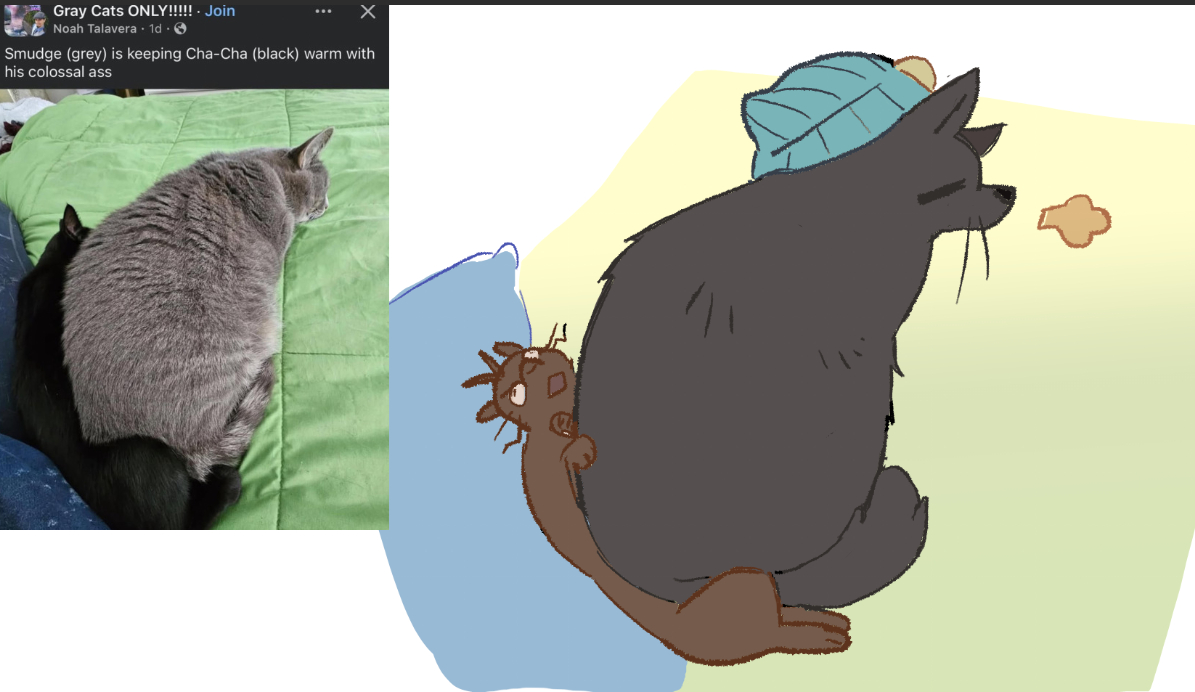The height and width of the screenshot is (692, 1195).
Task: Dismiss the post with the X icon
Action: click(x=368, y=12)
